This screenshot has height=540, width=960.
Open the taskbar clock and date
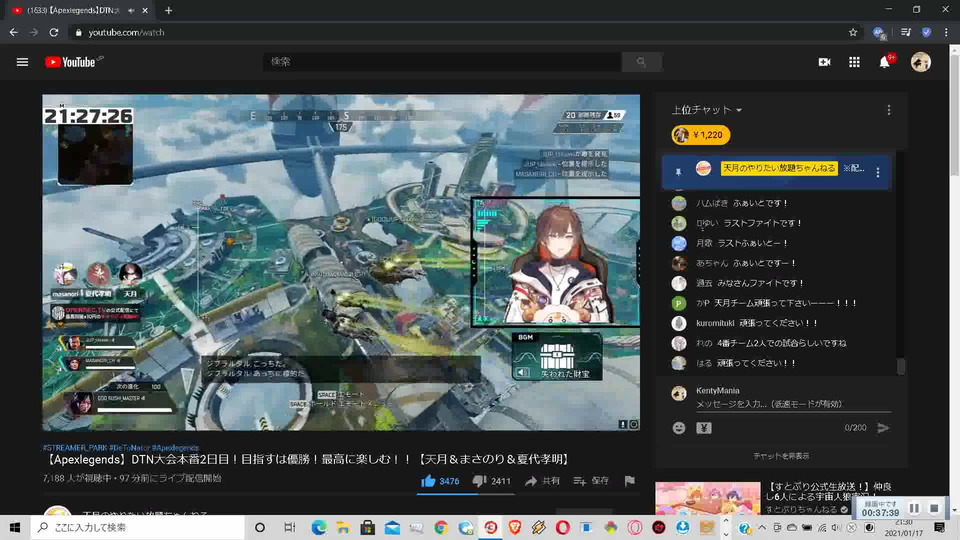coord(904,528)
